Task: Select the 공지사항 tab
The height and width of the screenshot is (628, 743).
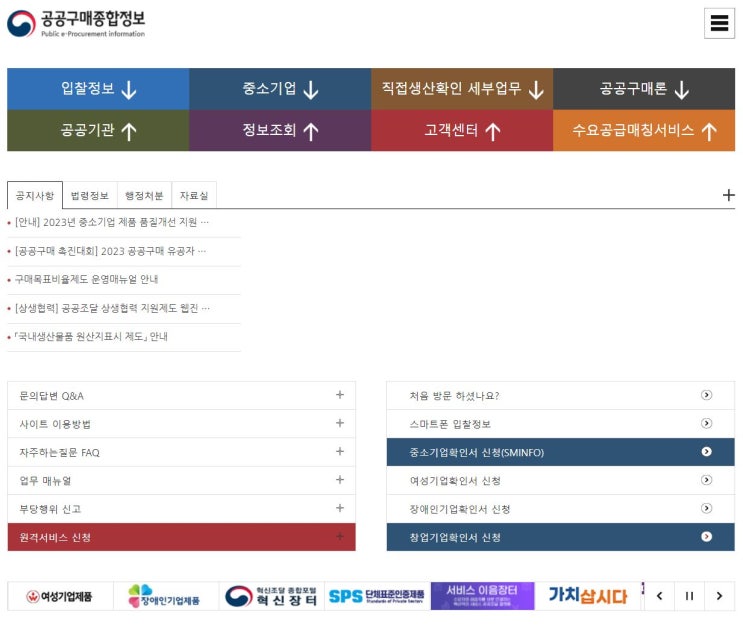Action: point(35,195)
